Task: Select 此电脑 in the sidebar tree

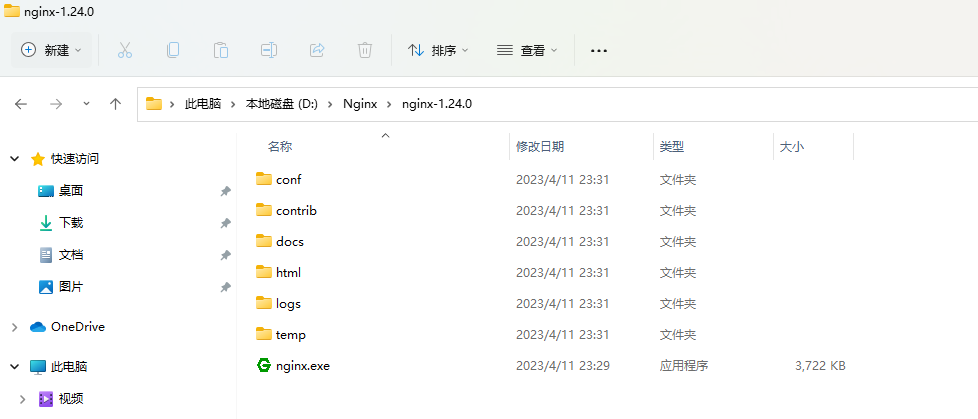Action: point(69,367)
